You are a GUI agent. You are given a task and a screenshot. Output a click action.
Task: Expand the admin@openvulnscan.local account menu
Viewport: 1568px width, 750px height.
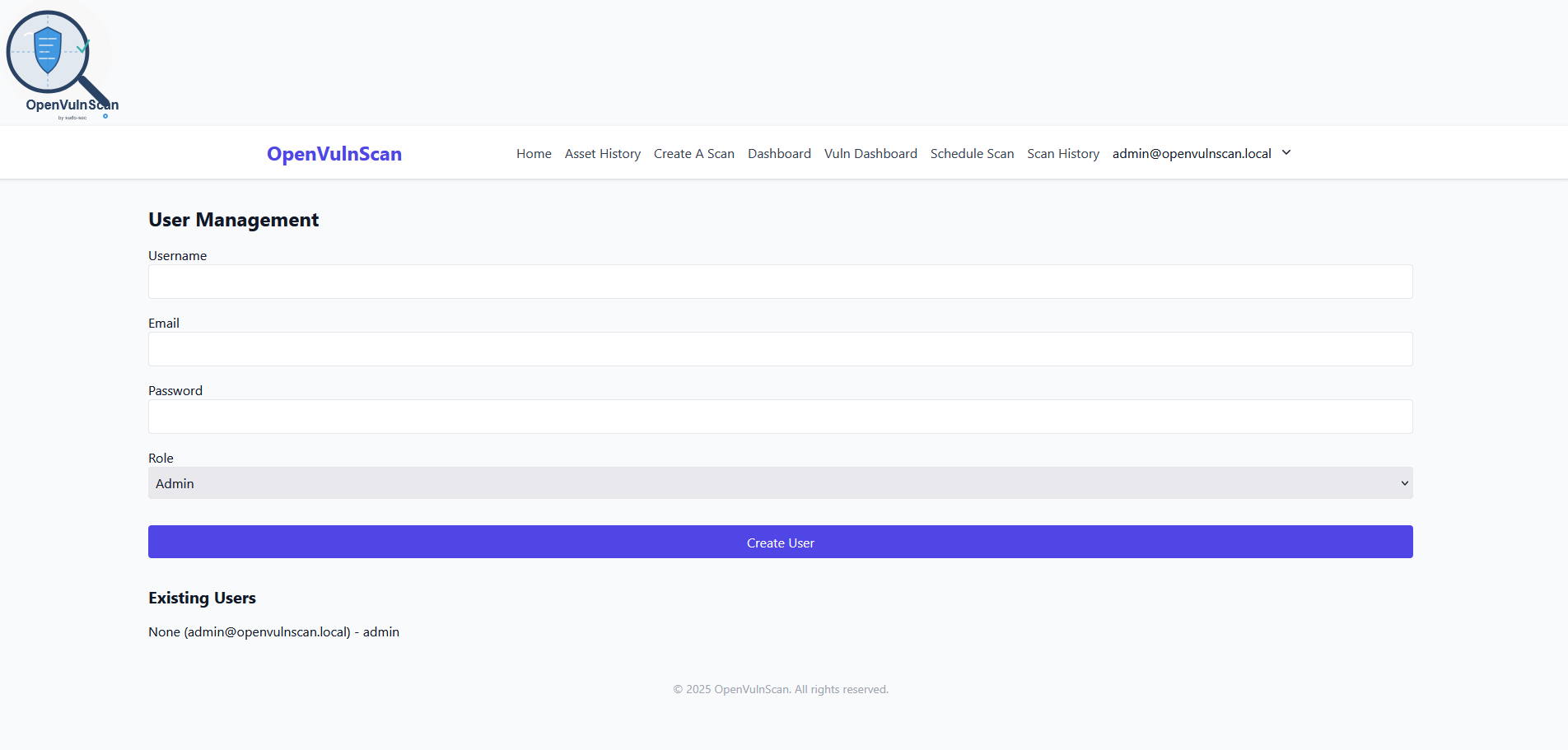coord(1202,154)
